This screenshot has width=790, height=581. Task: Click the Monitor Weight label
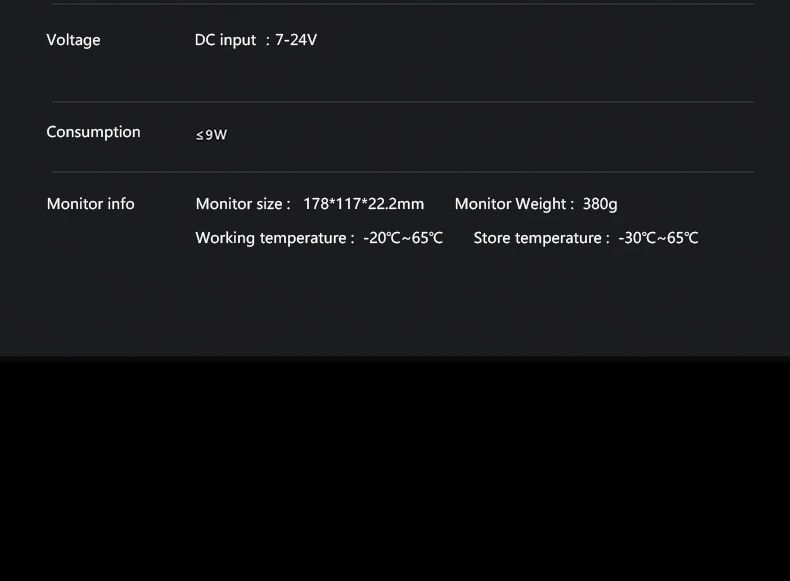pos(514,204)
